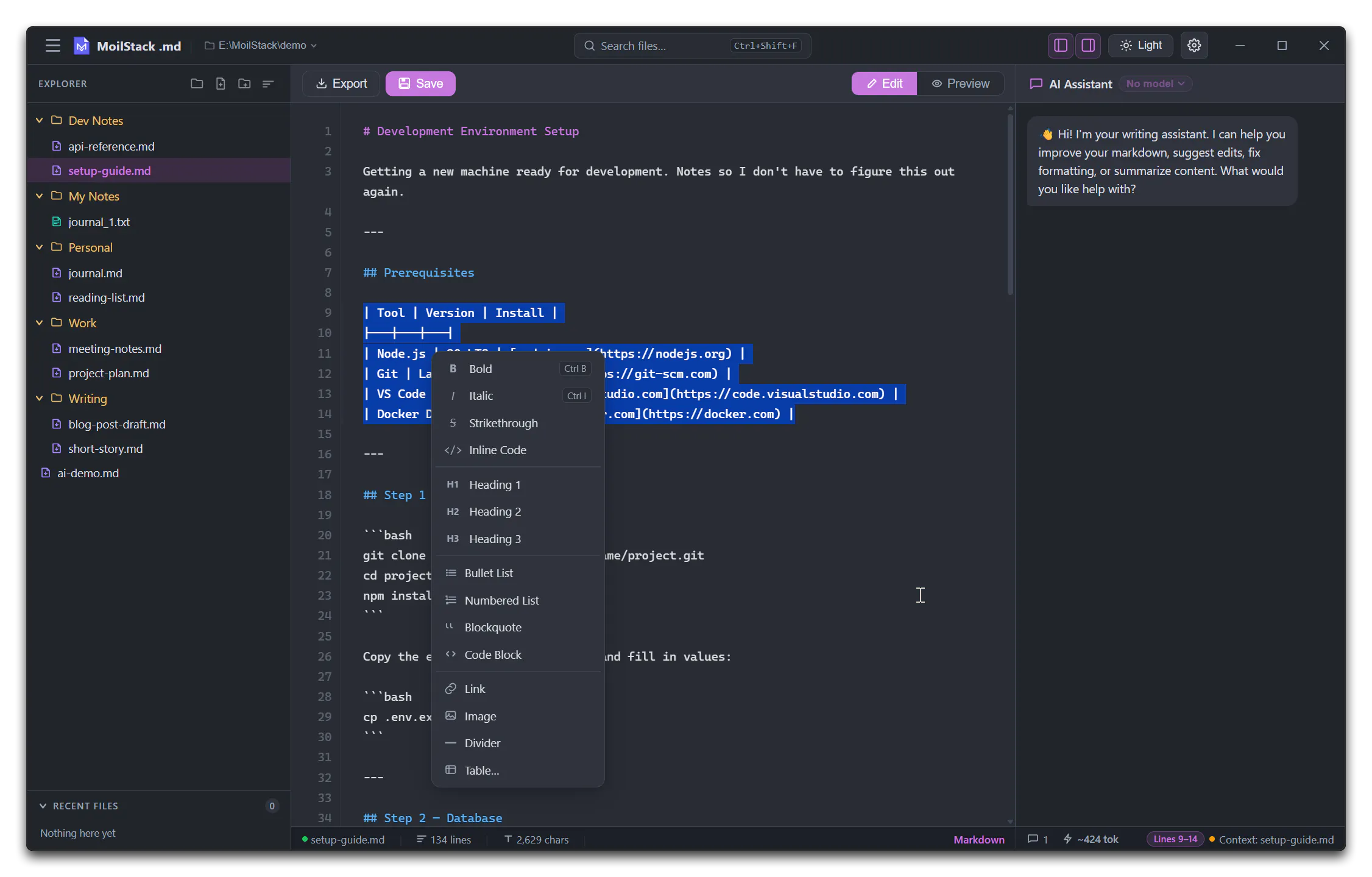Click the 2,629 chars status entry
This screenshot has width=1372, height=877.
click(536, 839)
